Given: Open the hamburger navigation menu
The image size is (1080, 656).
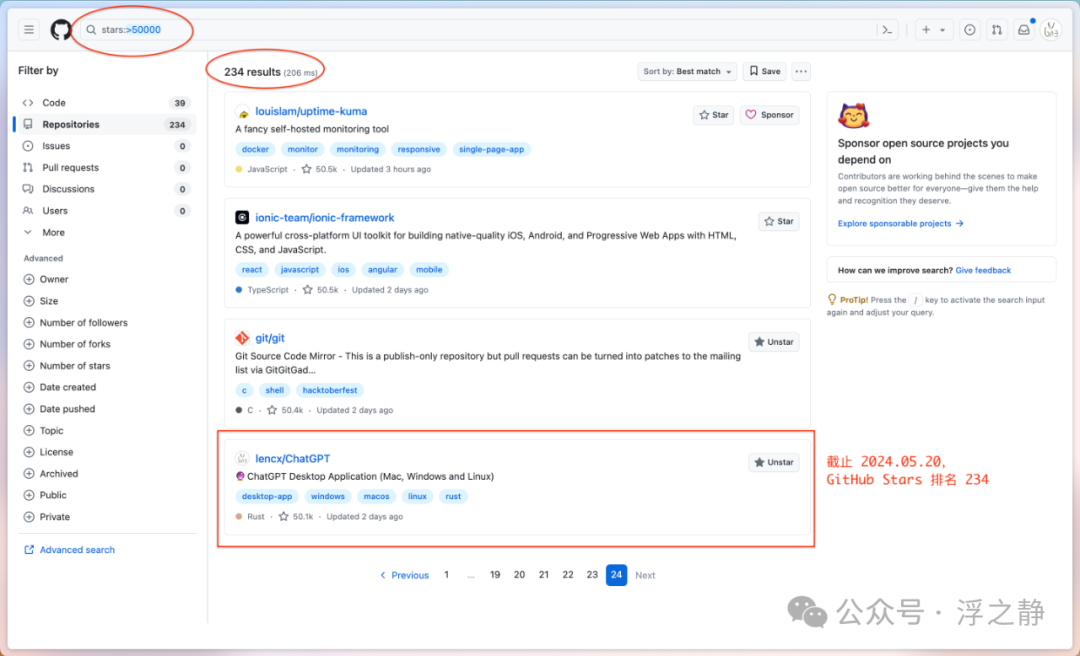Looking at the screenshot, I should (29, 30).
